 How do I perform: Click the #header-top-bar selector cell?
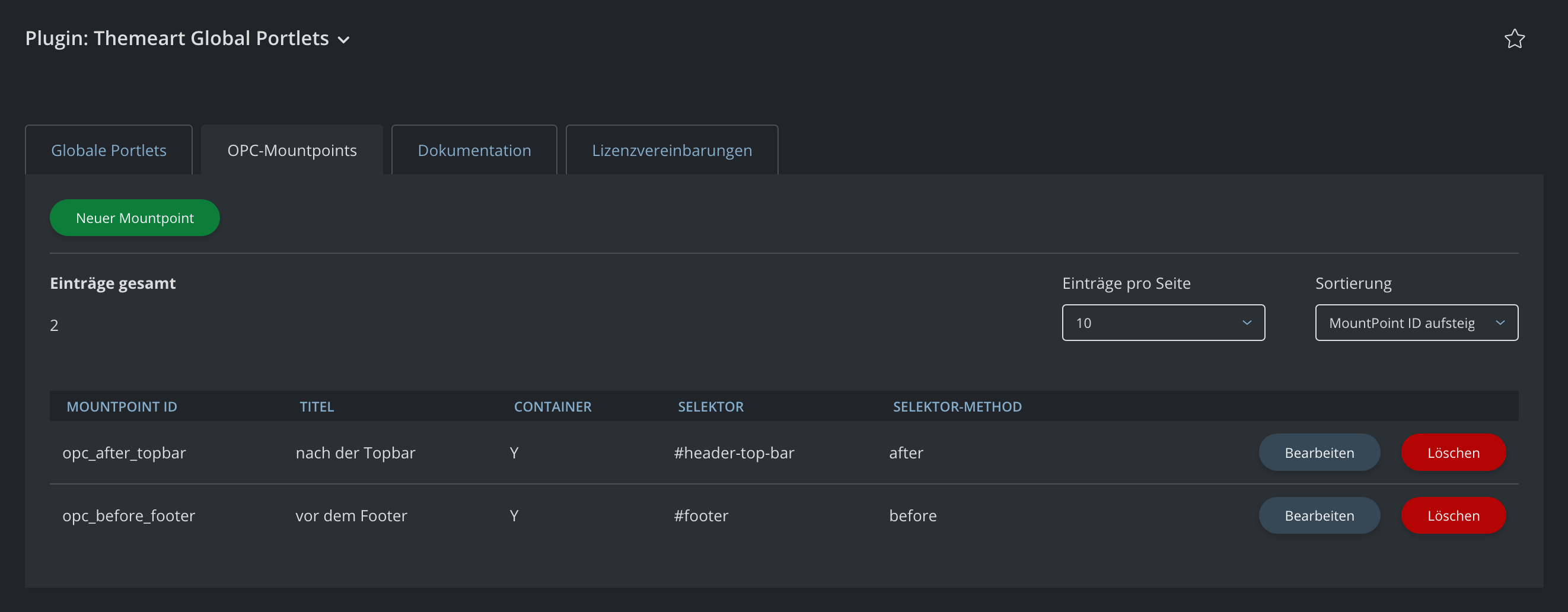coord(734,453)
